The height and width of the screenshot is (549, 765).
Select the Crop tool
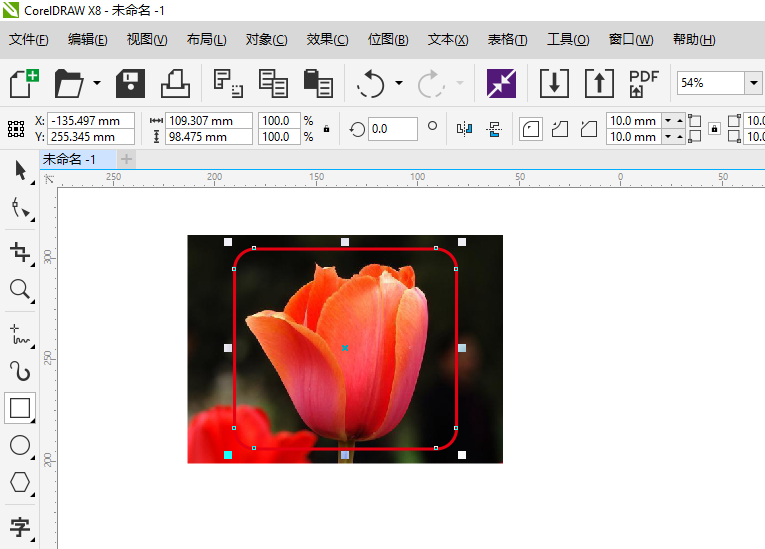pos(19,251)
